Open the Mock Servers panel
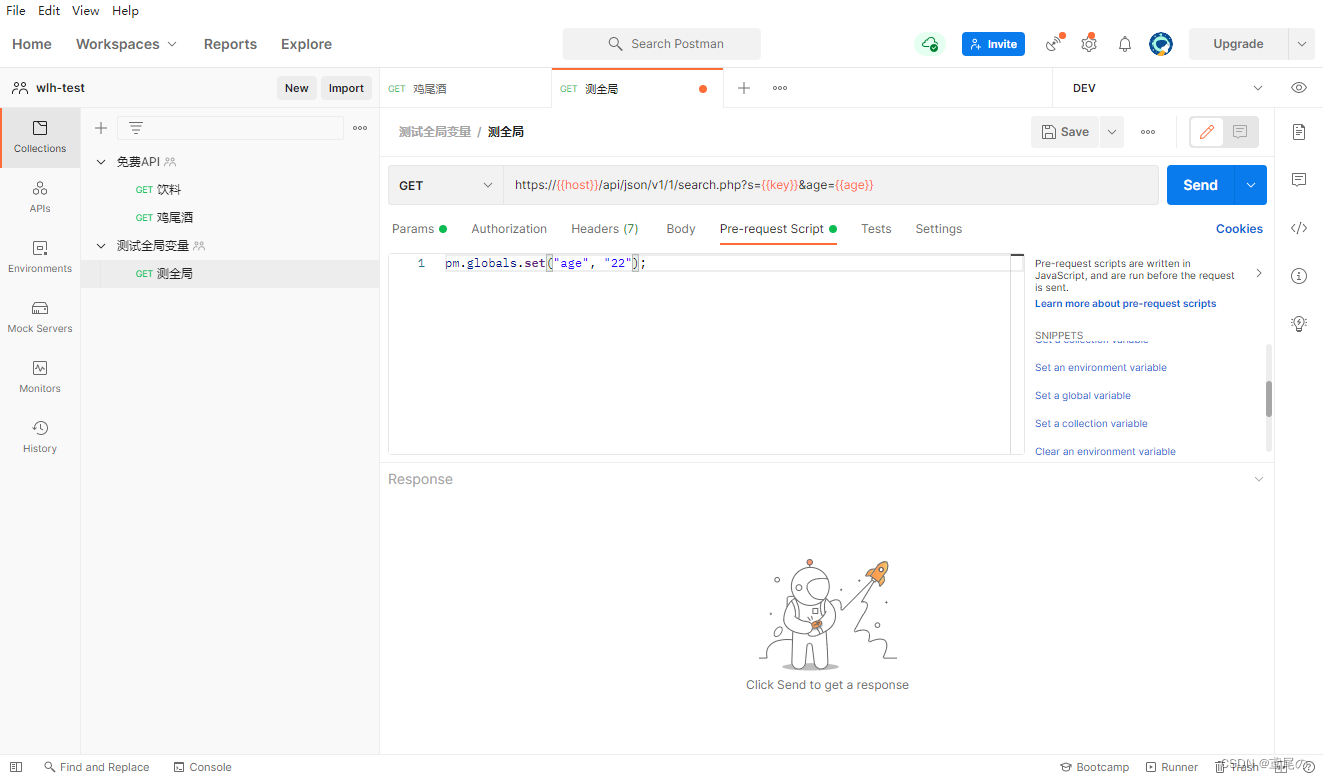1323x779 pixels. click(40, 317)
